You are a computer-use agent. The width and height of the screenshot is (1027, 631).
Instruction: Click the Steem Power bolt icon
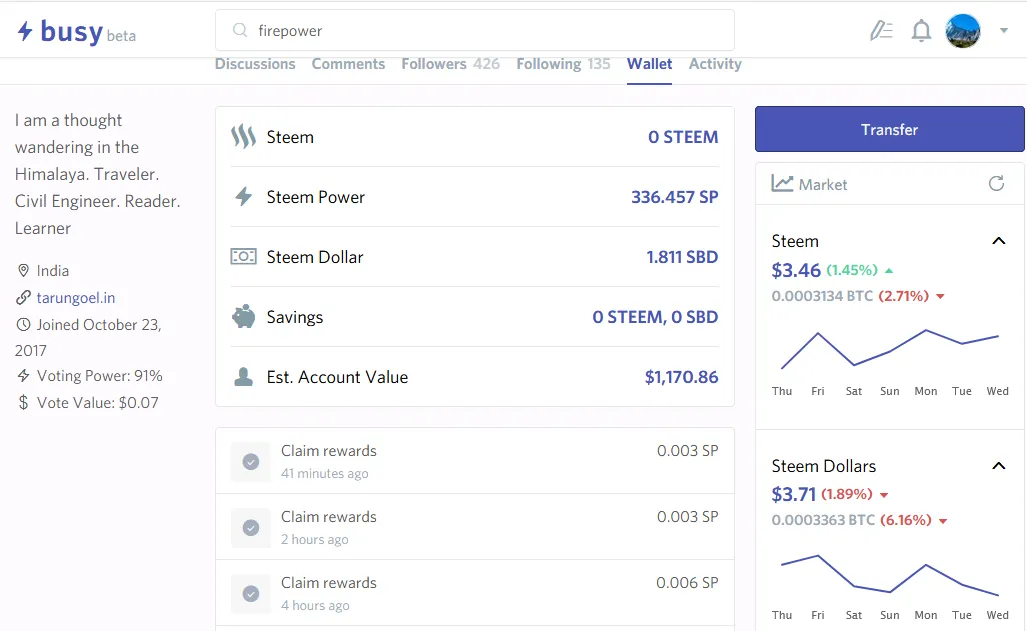[x=244, y=197]
